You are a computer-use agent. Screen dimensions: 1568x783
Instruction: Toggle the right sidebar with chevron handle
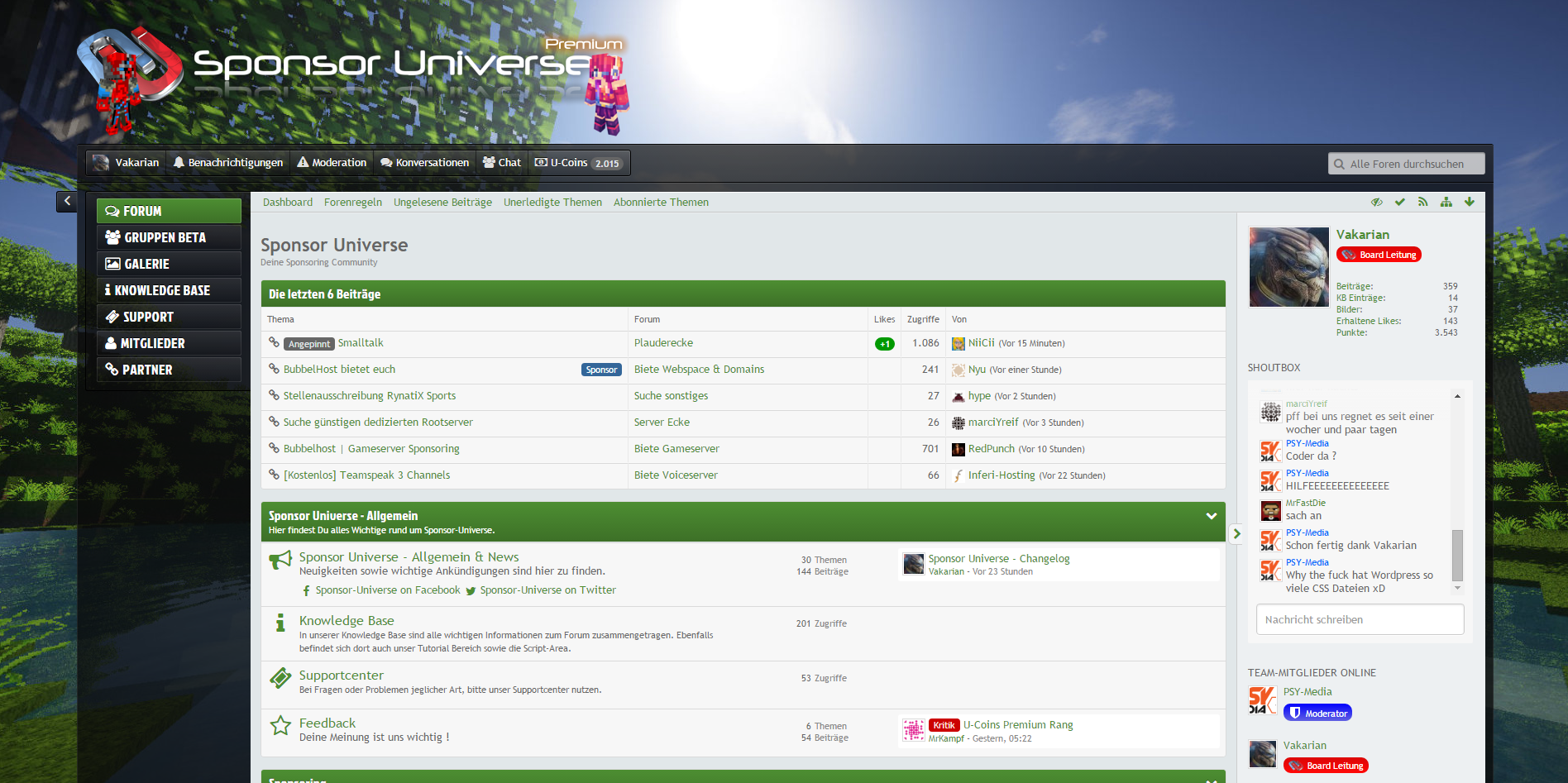point(1236,534)
